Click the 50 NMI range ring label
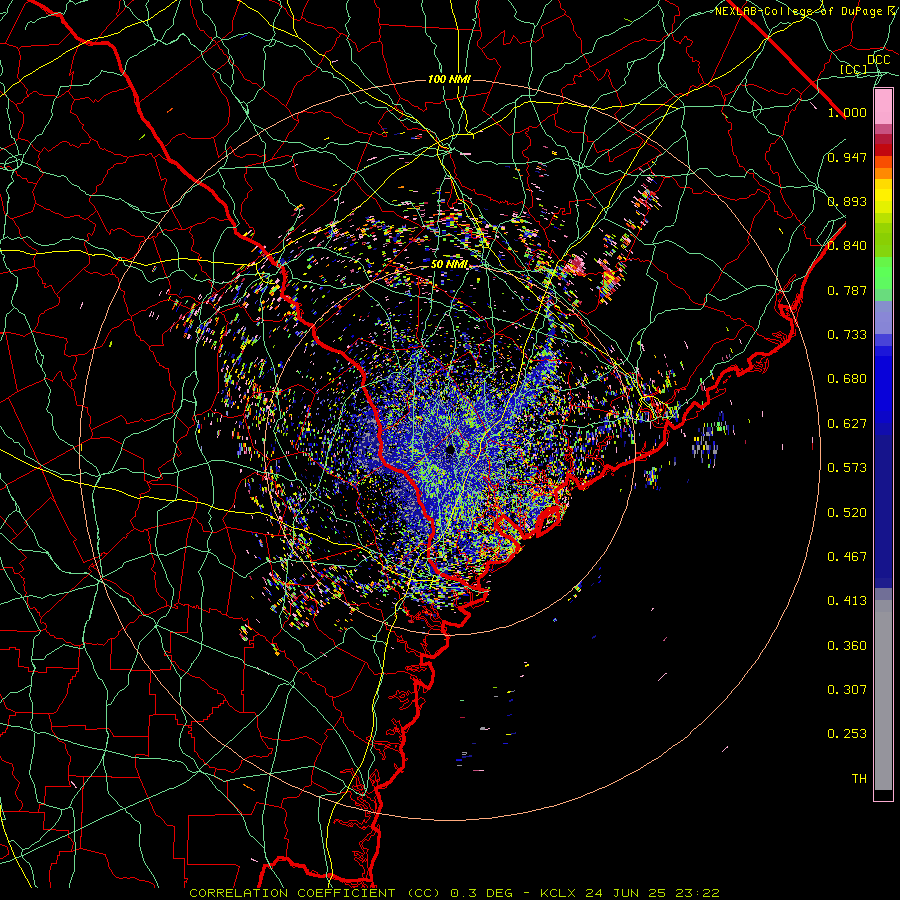The height and width of the screenshot is (900, 900). [x=449, y=265]
